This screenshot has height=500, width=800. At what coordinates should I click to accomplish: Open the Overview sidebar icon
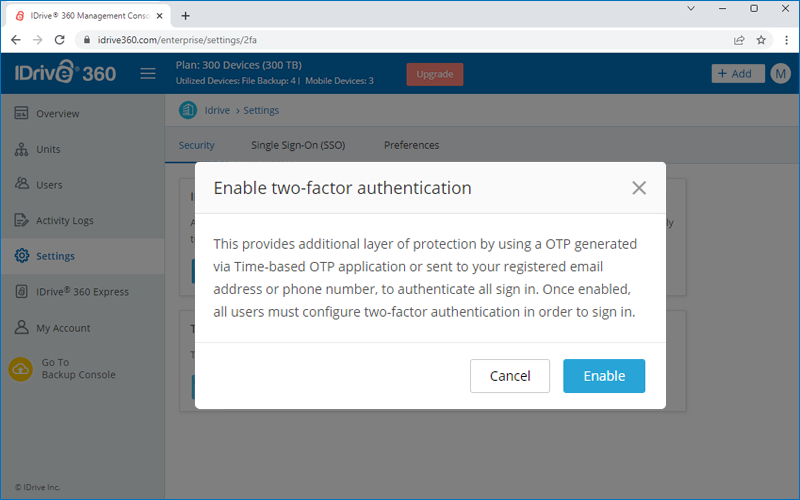tap(21, 113)
